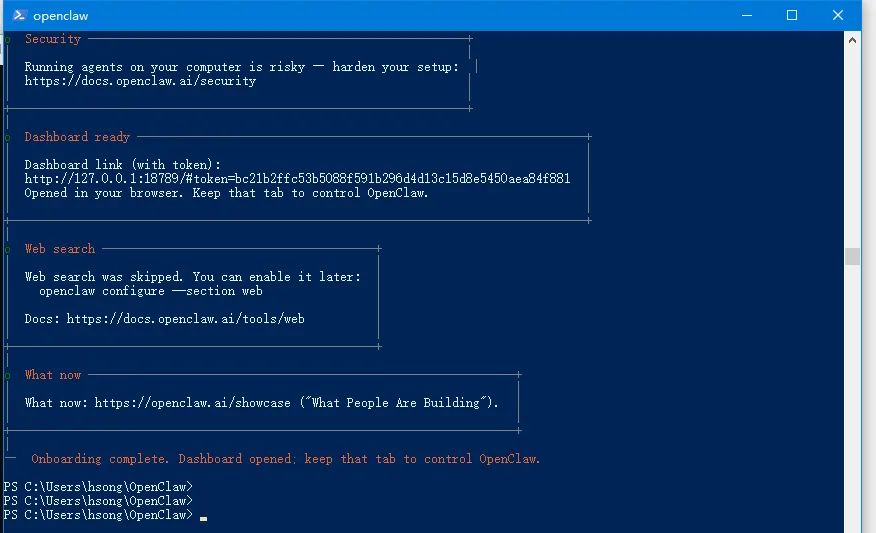Screen dimensions: 876x533
Task: Click the docs.openclaw.ai/tools/web URL
Action: (x=185, y=319)
